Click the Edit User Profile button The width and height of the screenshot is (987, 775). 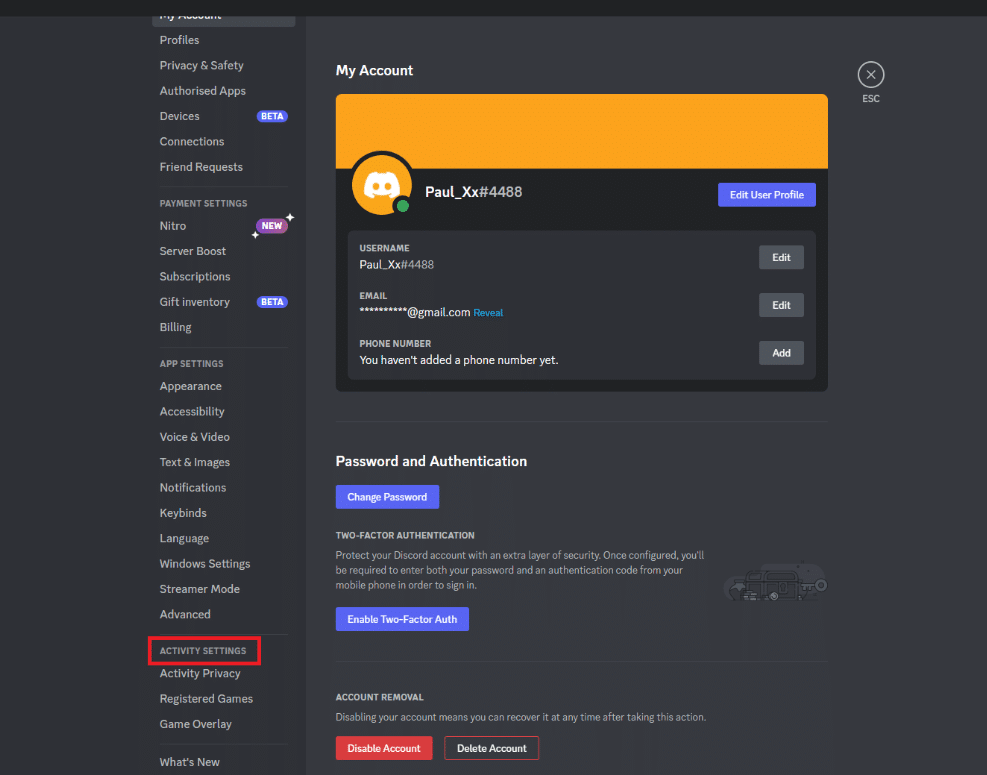click(767, 195)
